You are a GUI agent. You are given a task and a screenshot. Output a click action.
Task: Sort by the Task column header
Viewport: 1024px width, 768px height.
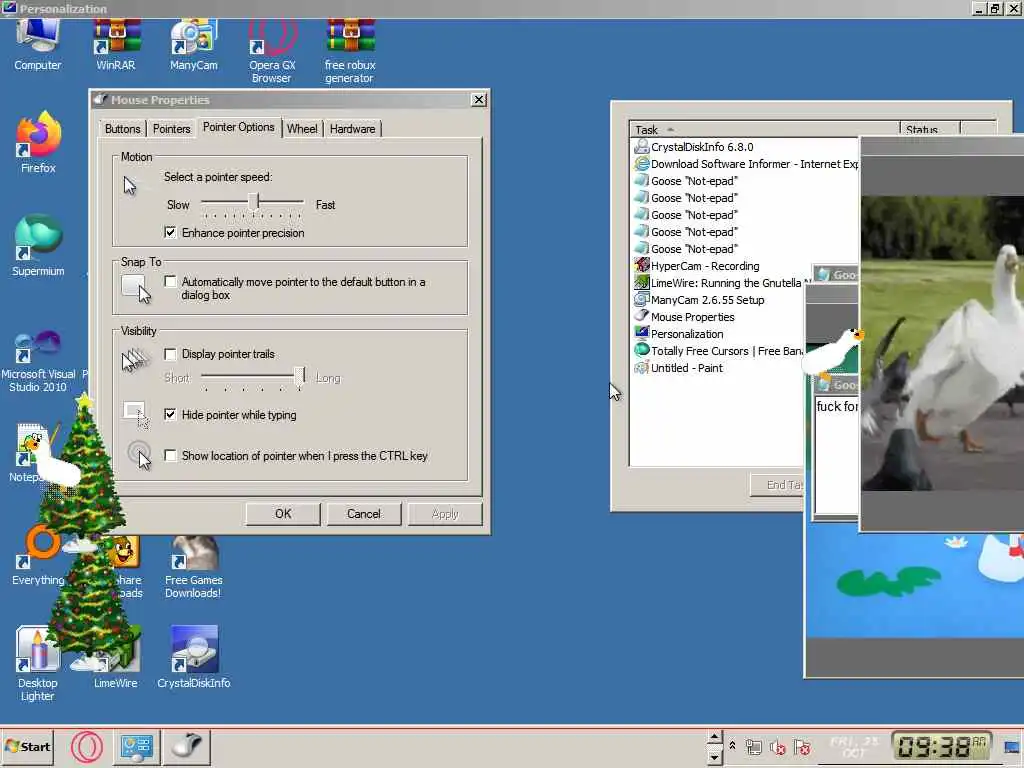point(764,129)
